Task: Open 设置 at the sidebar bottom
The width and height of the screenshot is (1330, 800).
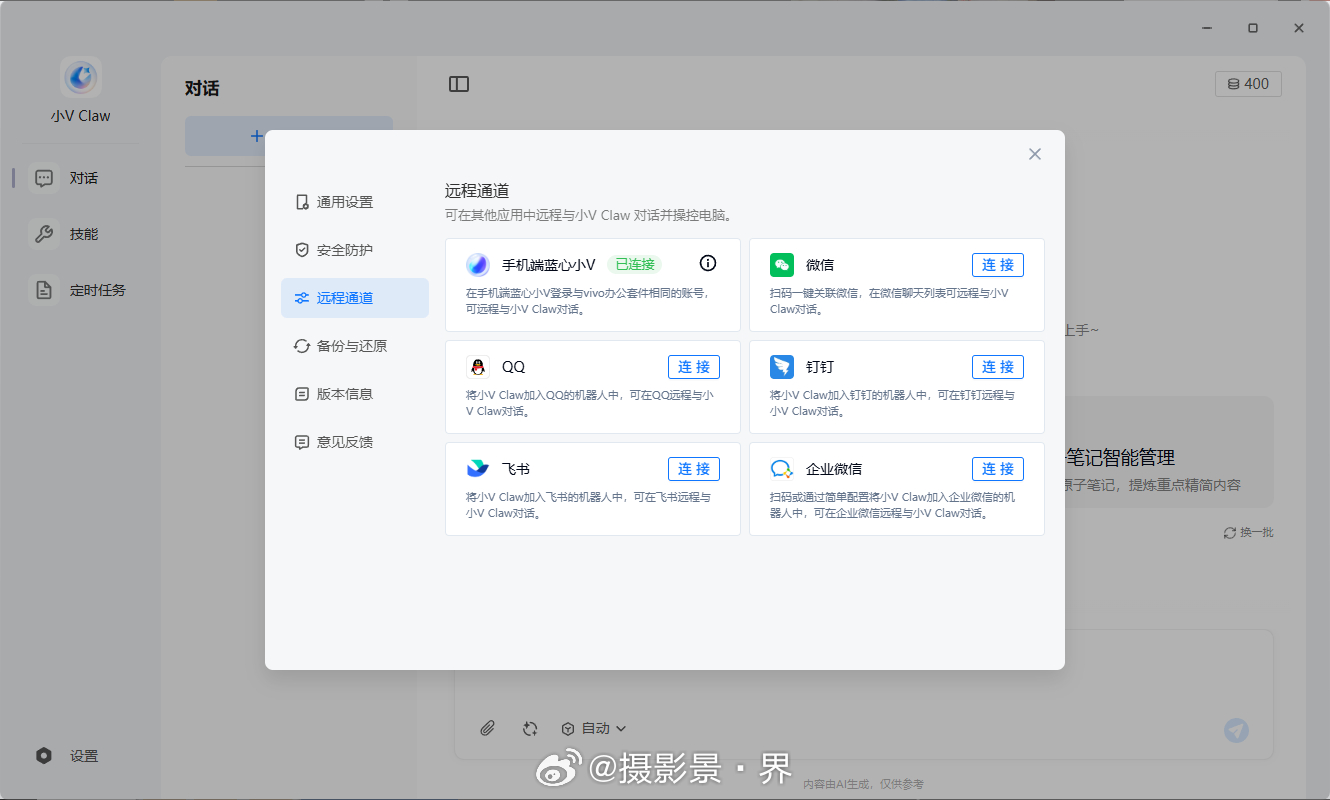Action: [81, 756]
